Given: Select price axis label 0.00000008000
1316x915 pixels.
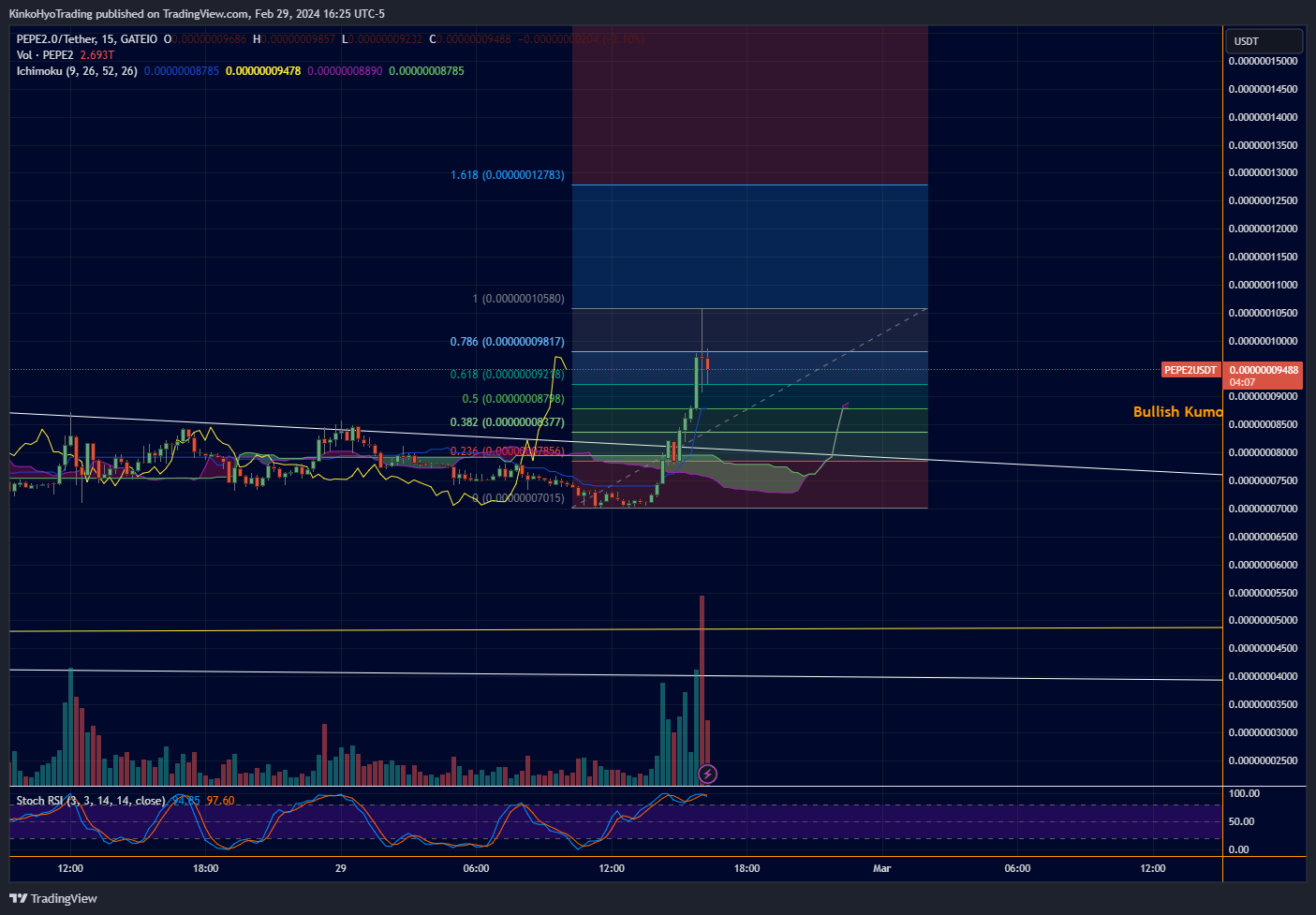Looking at the screenshot, I should coord(1263,452).
